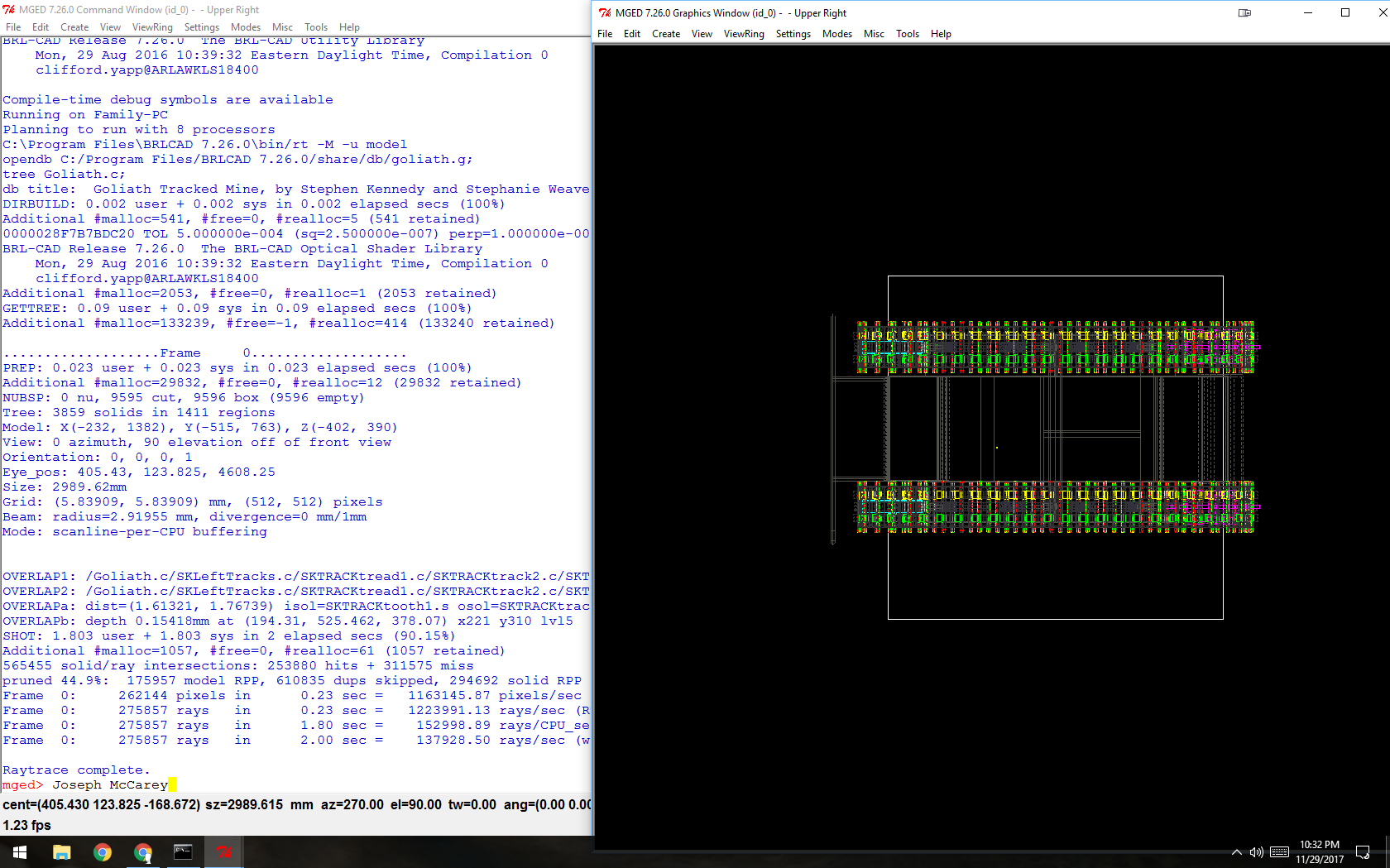Open Settings menu in Graphics Window

coord(793,34)
